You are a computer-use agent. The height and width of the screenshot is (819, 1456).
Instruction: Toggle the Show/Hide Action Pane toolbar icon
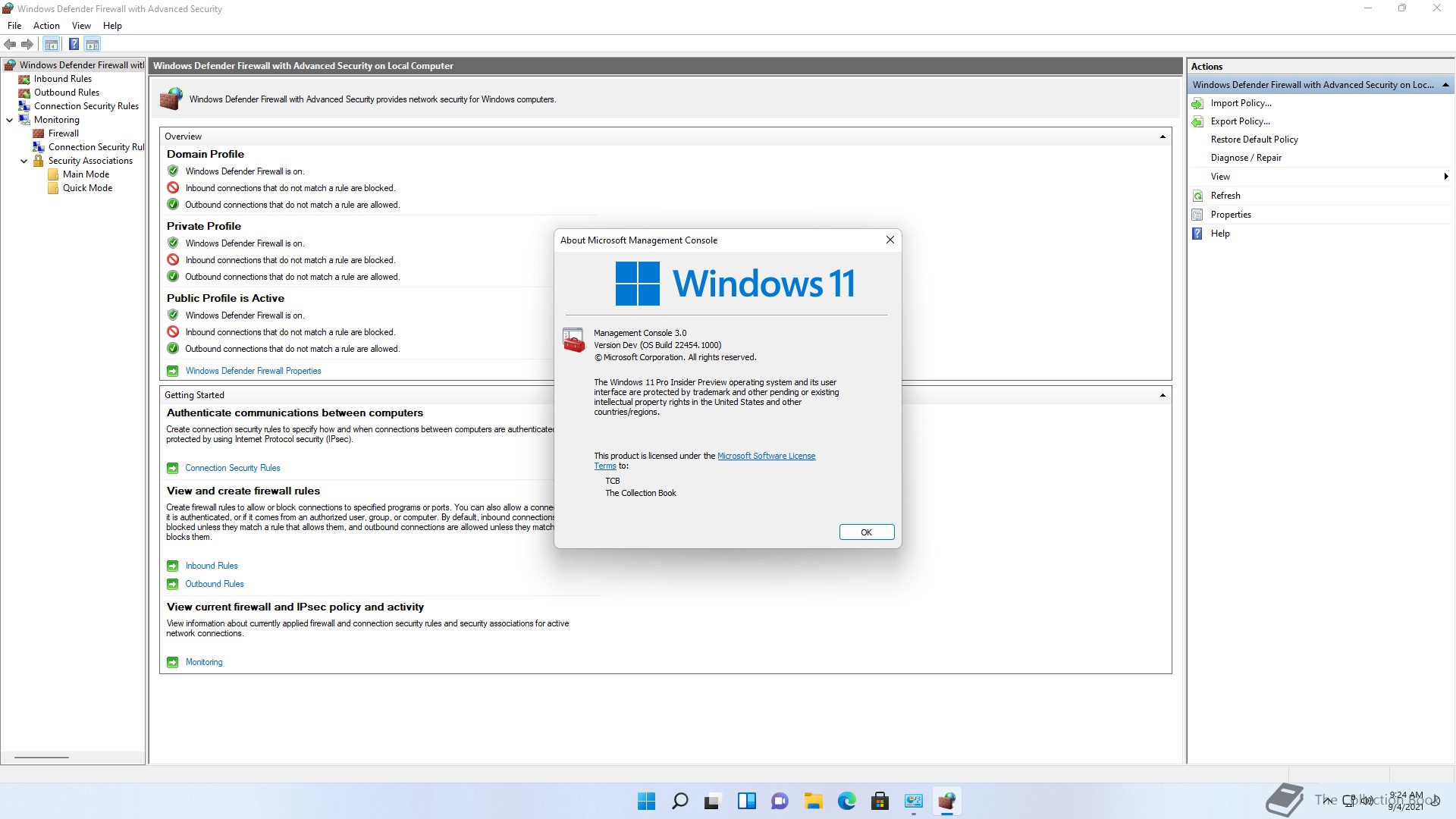click(x=93, y=44)
